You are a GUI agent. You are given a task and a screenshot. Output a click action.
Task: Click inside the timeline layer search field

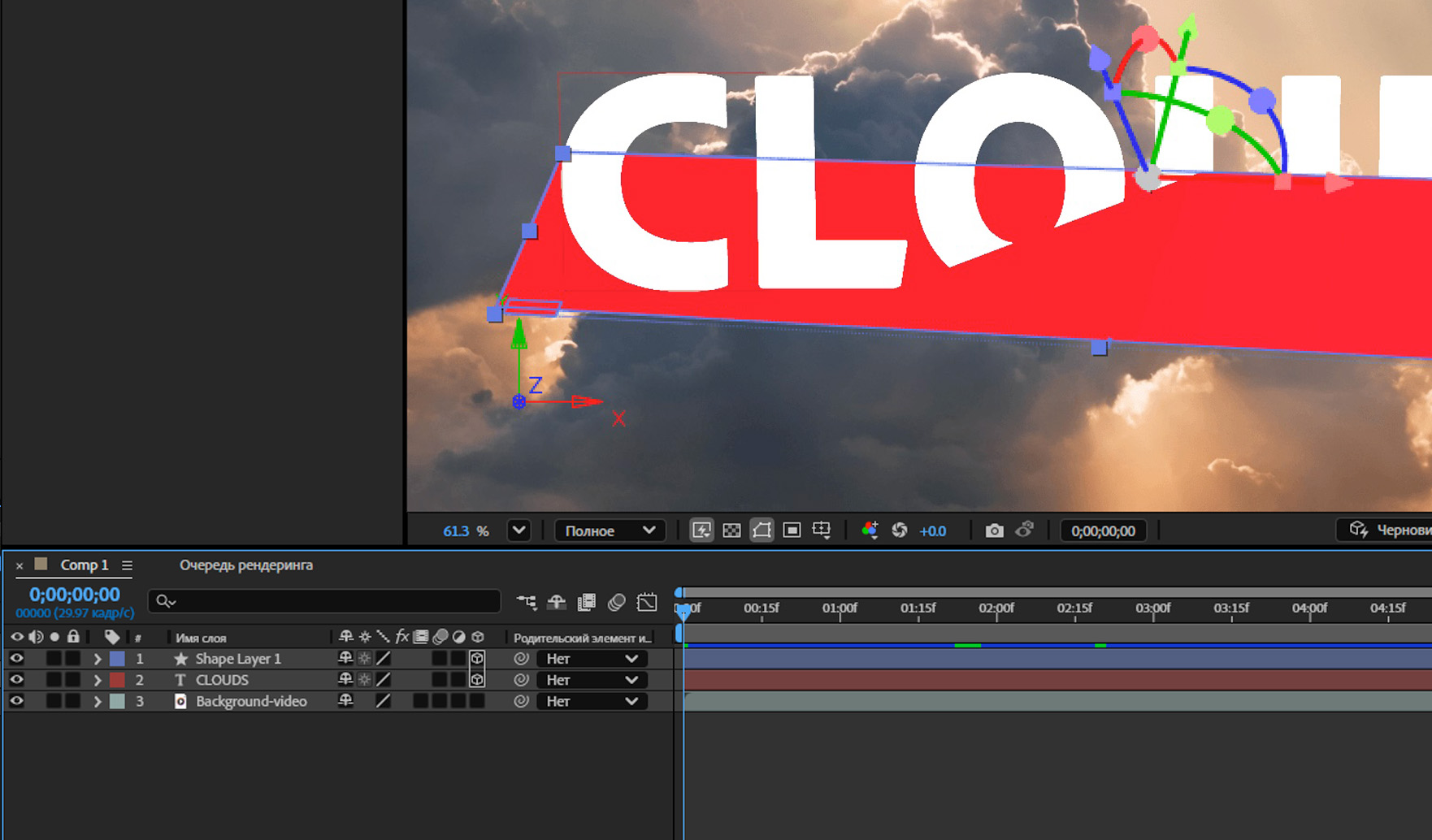[x=324, y=601]
